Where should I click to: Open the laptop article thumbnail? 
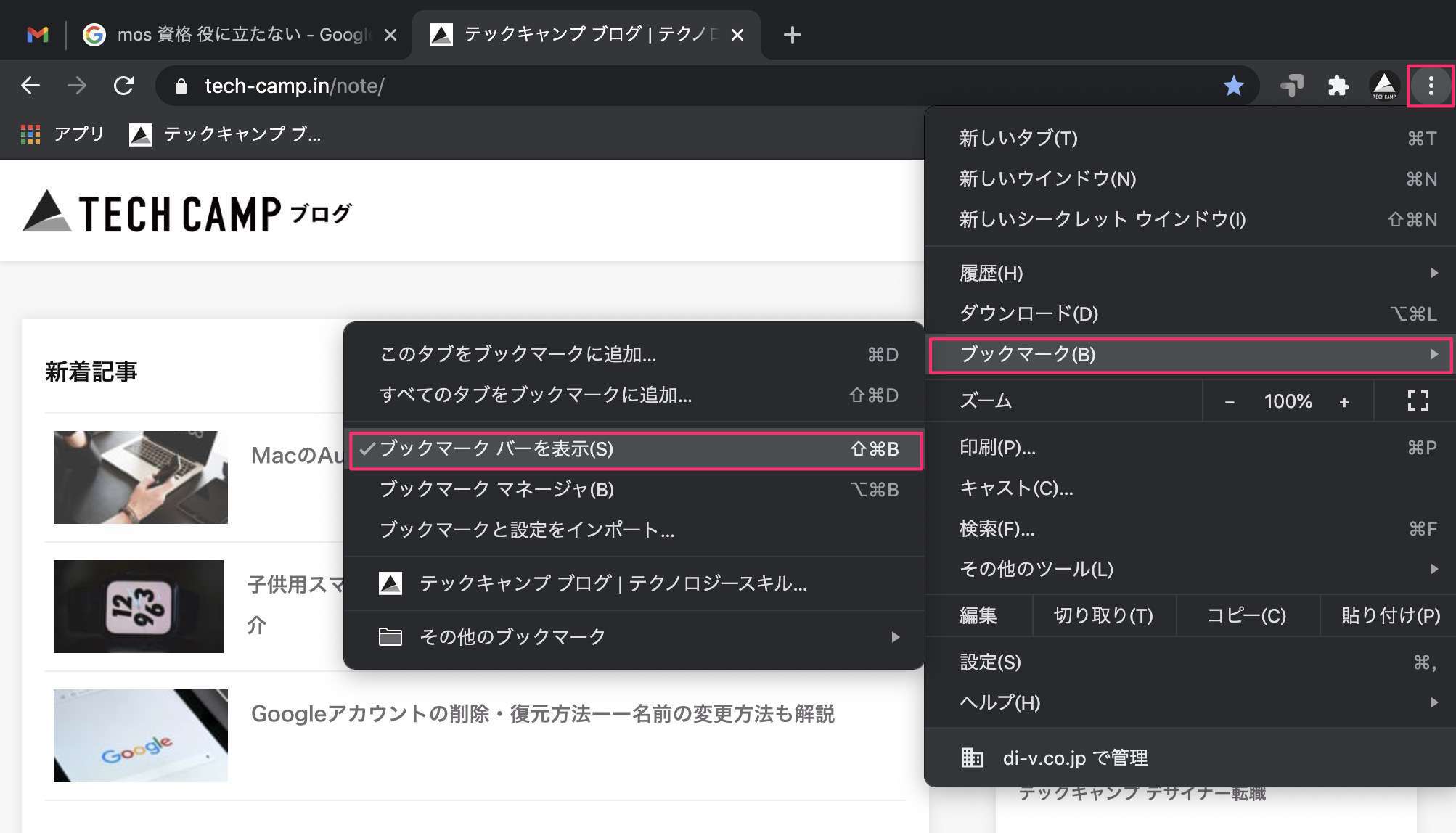141,477
